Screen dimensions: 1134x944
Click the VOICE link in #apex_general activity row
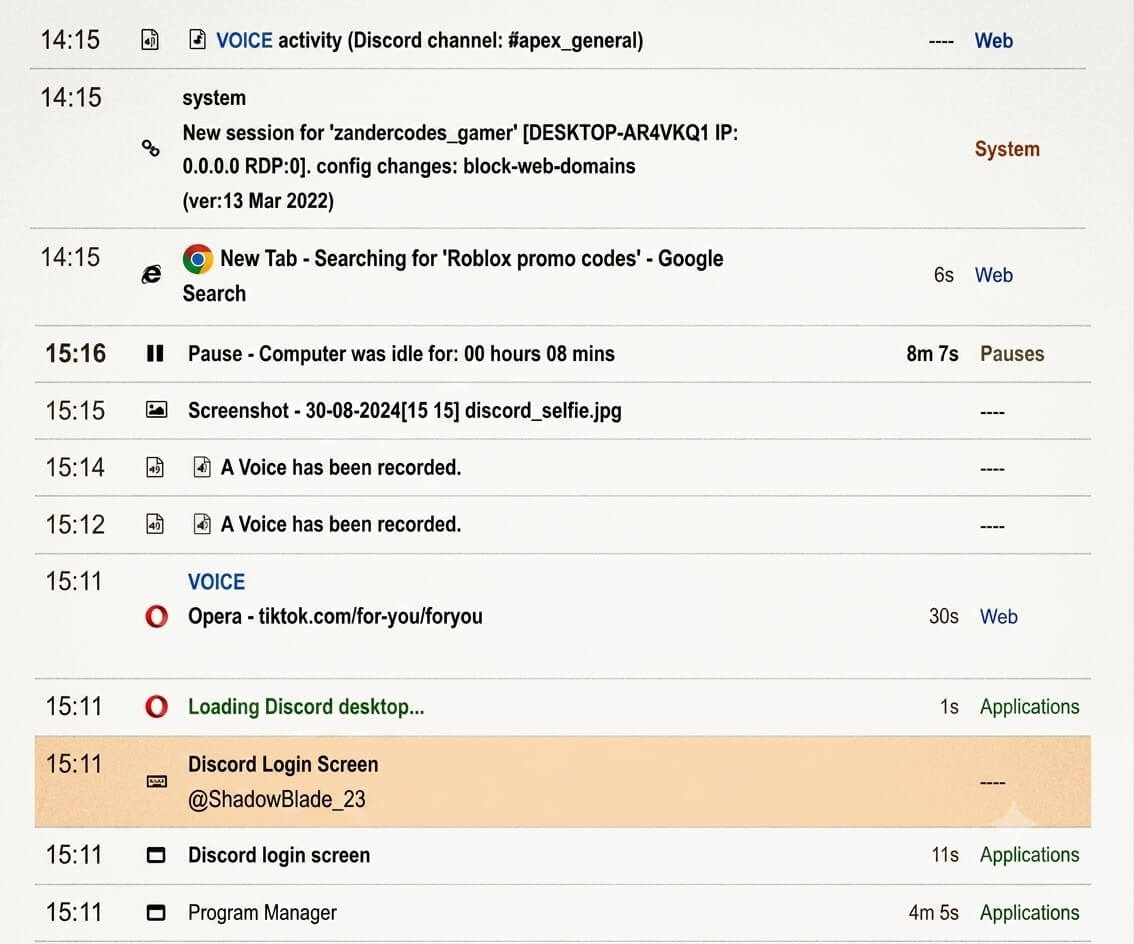(244, 41)
